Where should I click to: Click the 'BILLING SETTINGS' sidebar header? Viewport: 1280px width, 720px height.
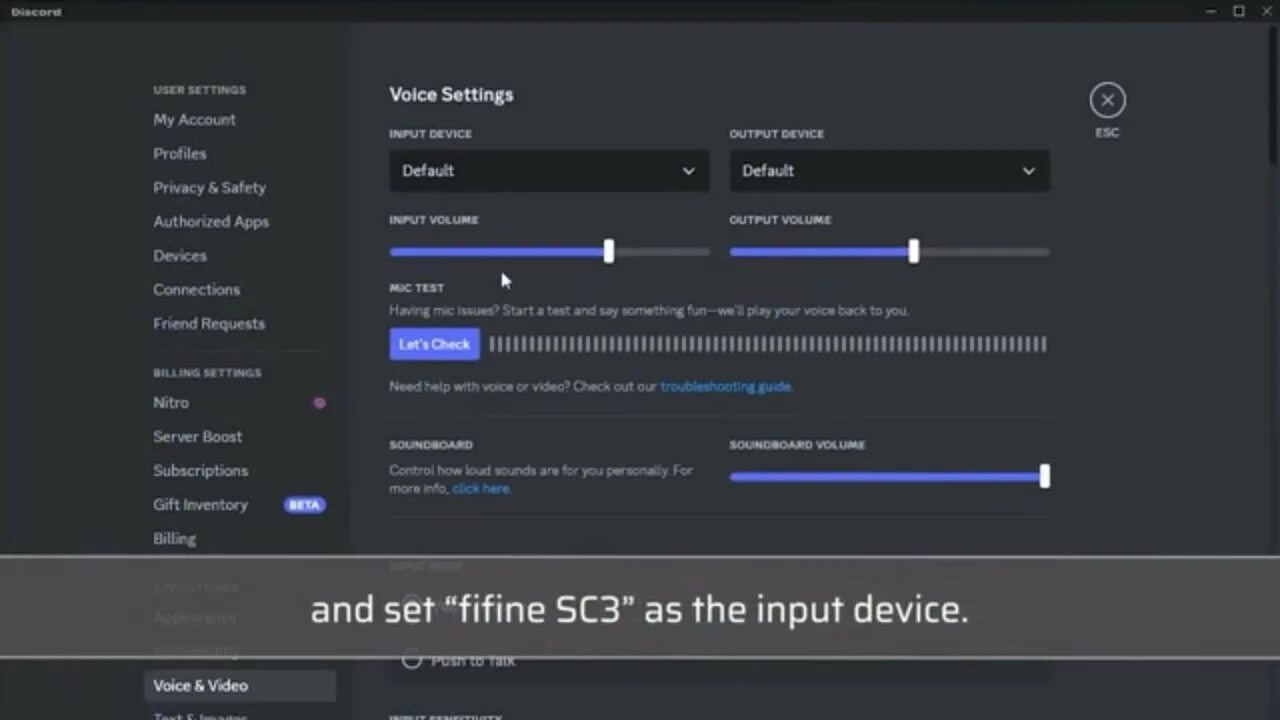(207, 373)
